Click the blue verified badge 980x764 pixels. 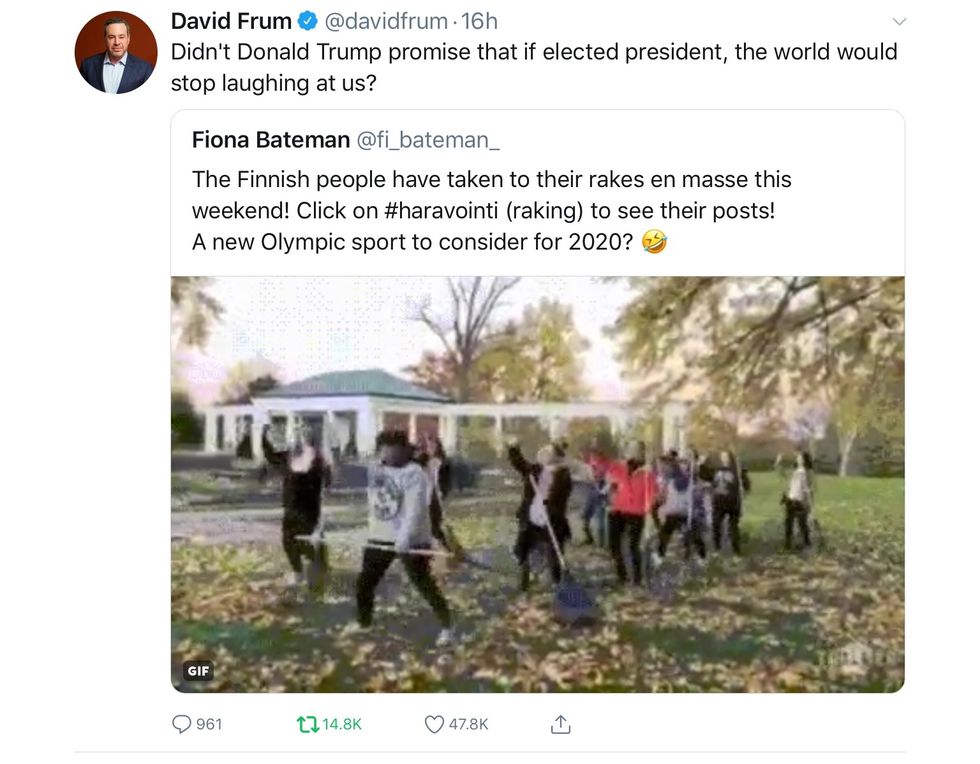click(310, 21)
